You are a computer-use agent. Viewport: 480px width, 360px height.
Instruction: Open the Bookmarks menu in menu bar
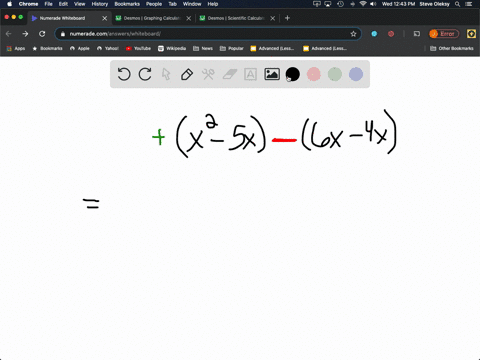[x=127, y=4]
